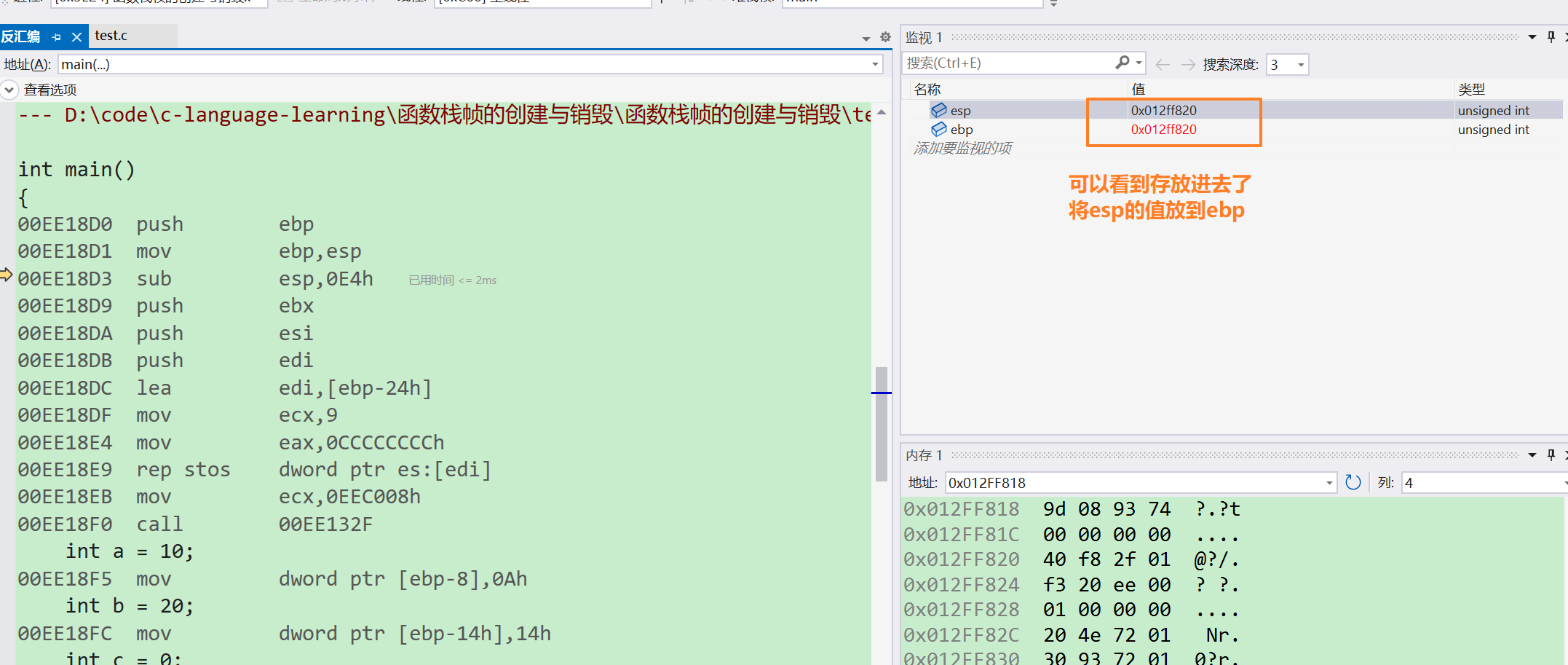
Task: Sort by the 值 column header
Action: click(x=1139, y=89)
